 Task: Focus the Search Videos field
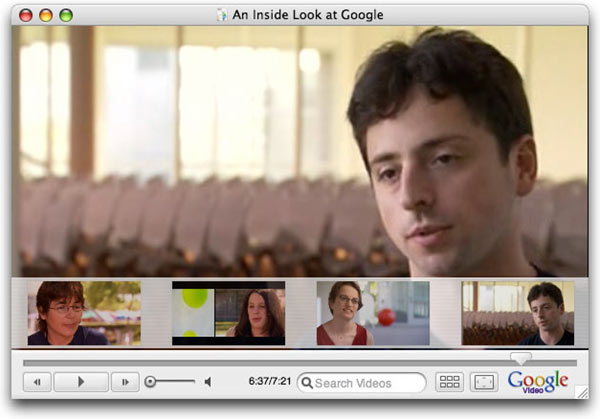pyautogui.click(x=362, y=383)
